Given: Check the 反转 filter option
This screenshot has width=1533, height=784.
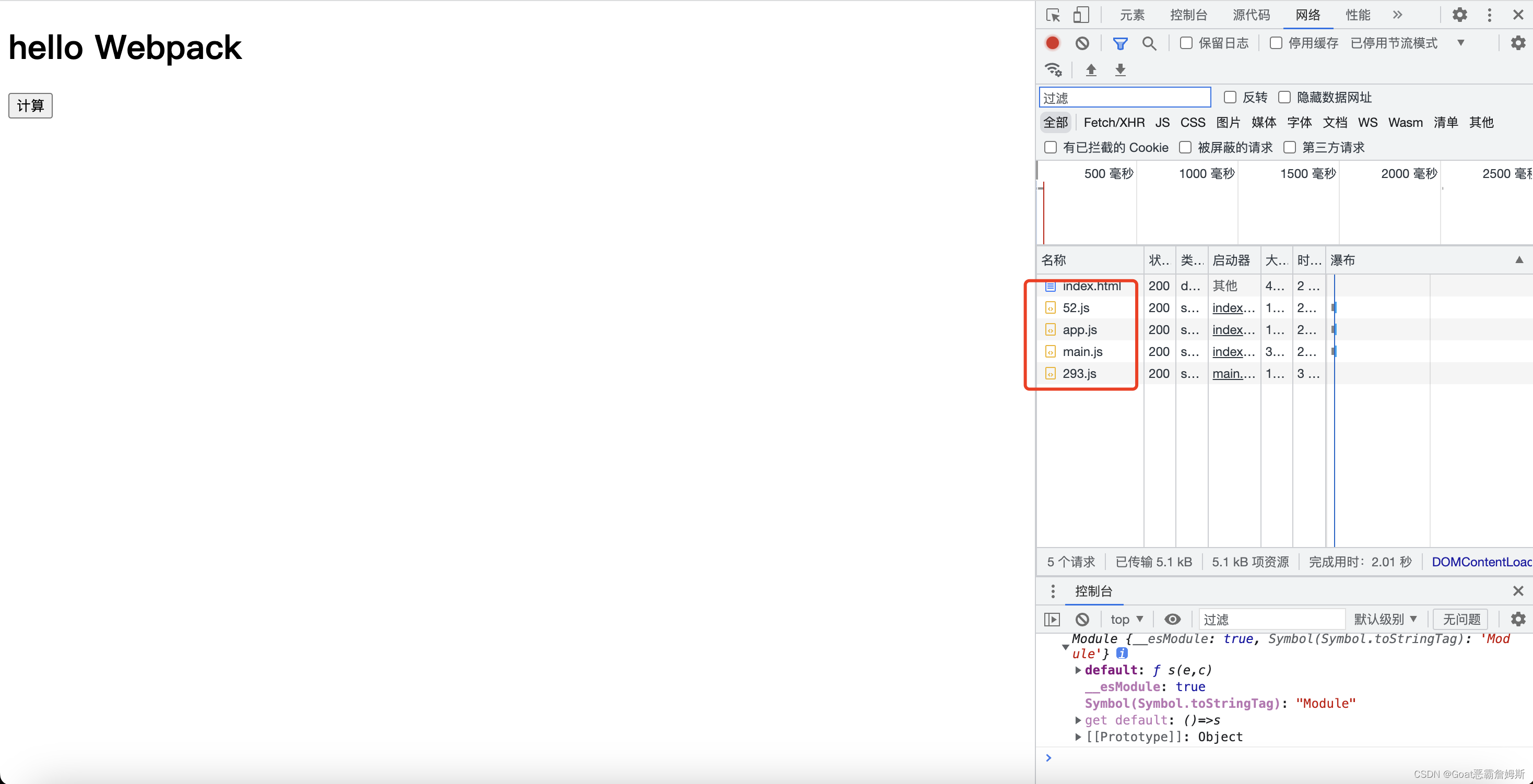Looking at the screenshot, I should (1230, 97).
